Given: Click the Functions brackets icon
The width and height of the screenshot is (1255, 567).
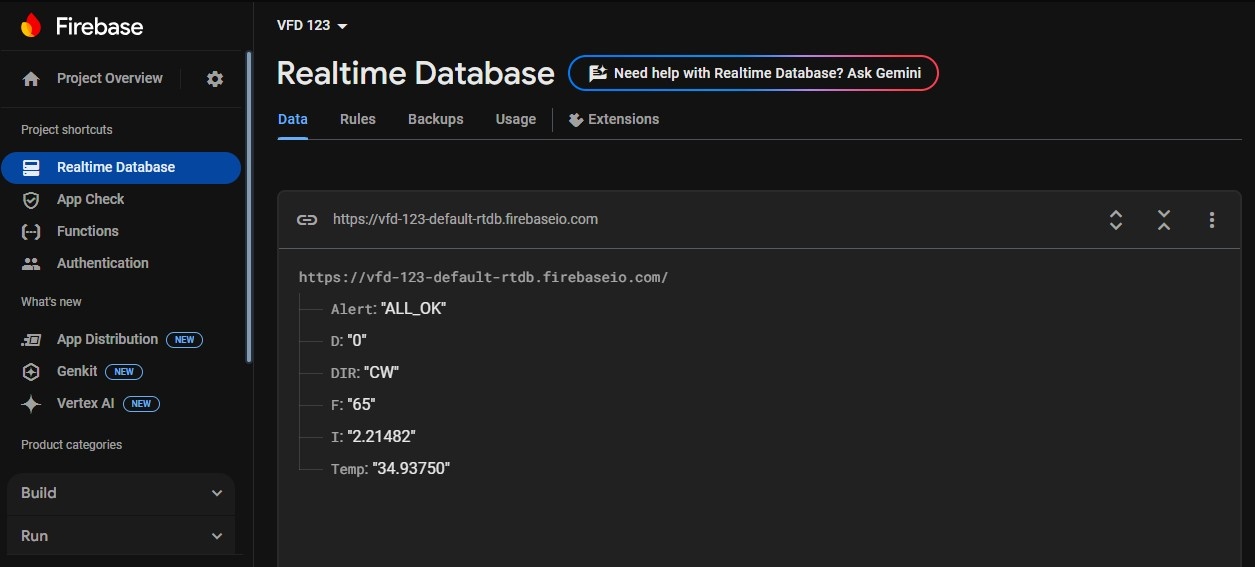Looking at the screenshot, I should [31, 231].
